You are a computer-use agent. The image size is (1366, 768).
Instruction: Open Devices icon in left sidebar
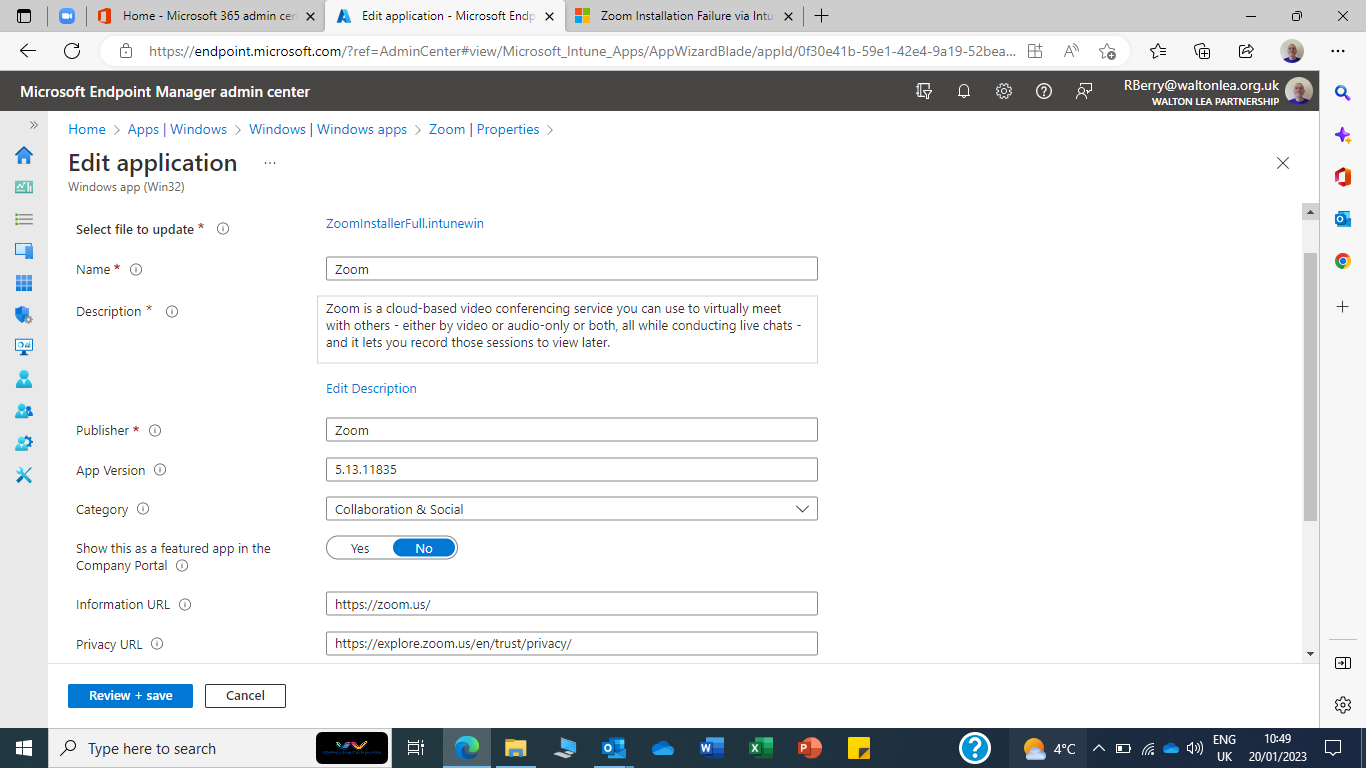pyautogui.click(x=24, y=251)
